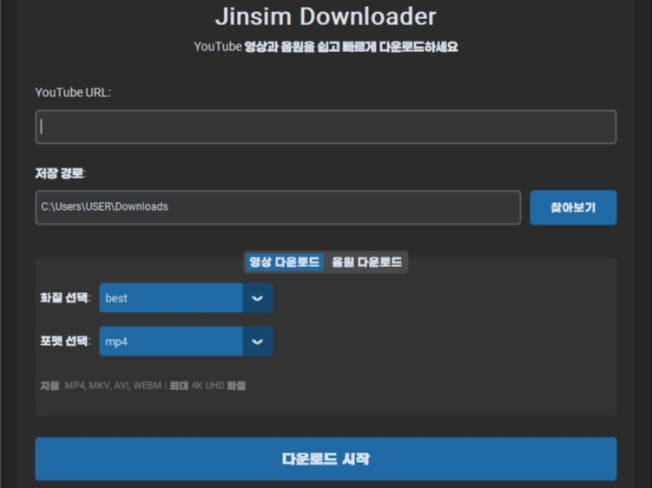Screen dimensions: 652x488
Task: Click the chevron icon on 포맷 선택 dropdown
Action: 257,341
